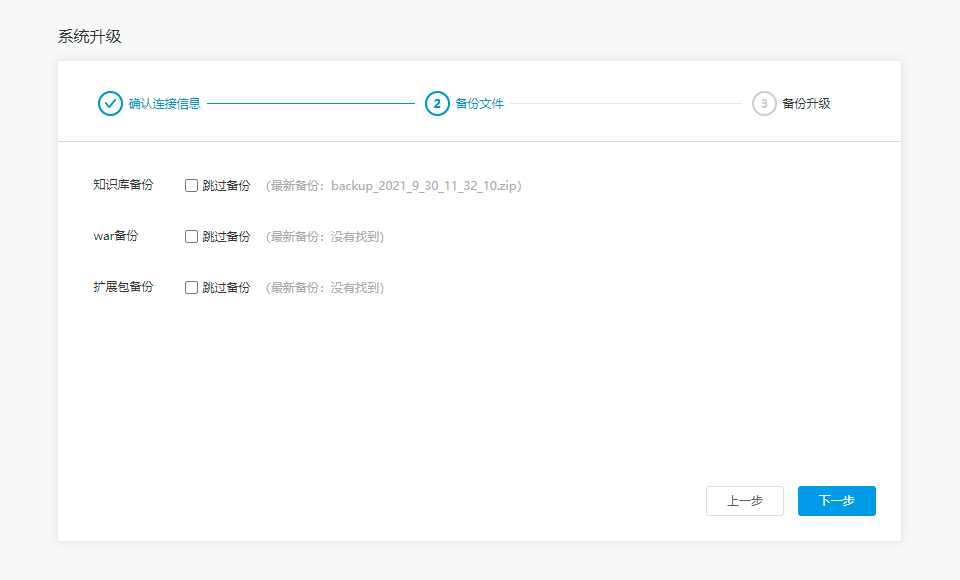The width and height of the screenshot is (960, 580).
Task: Check 跳过备份 for 知识库备份
Action: (191, 186)
